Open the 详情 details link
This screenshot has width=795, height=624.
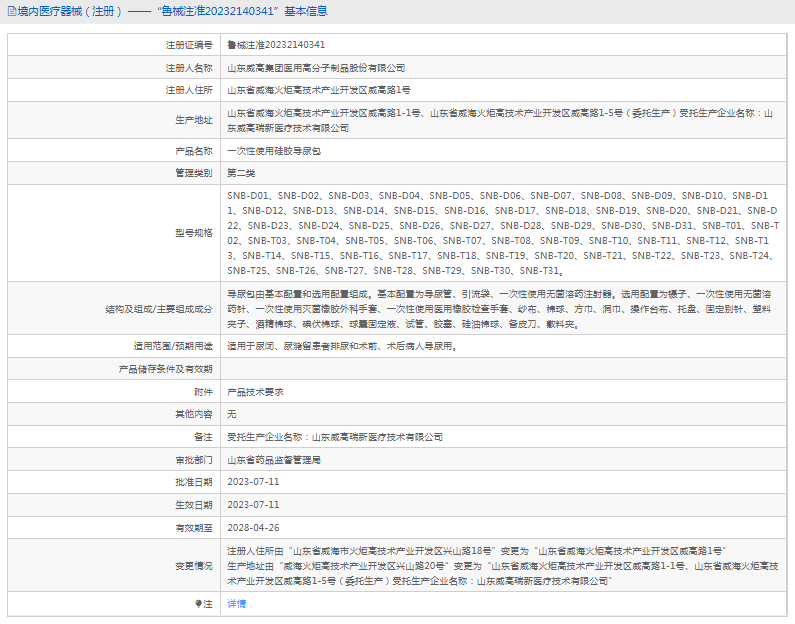point(236,604)
